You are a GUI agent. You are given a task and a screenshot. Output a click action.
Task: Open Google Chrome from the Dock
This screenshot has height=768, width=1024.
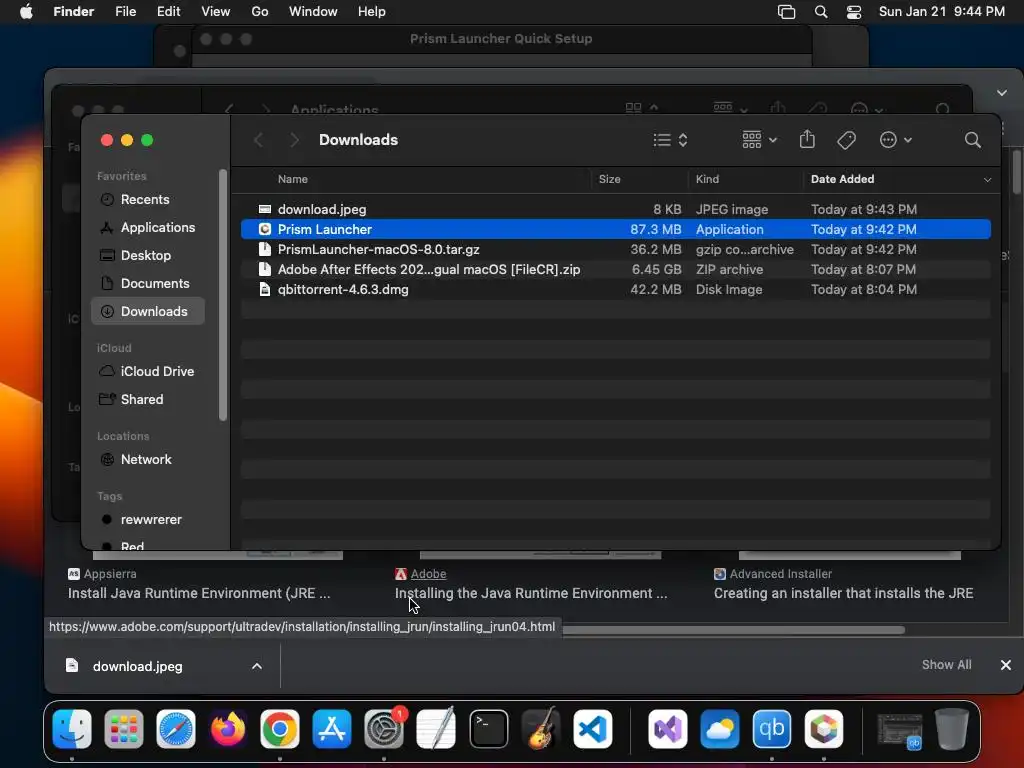[280, 729]
